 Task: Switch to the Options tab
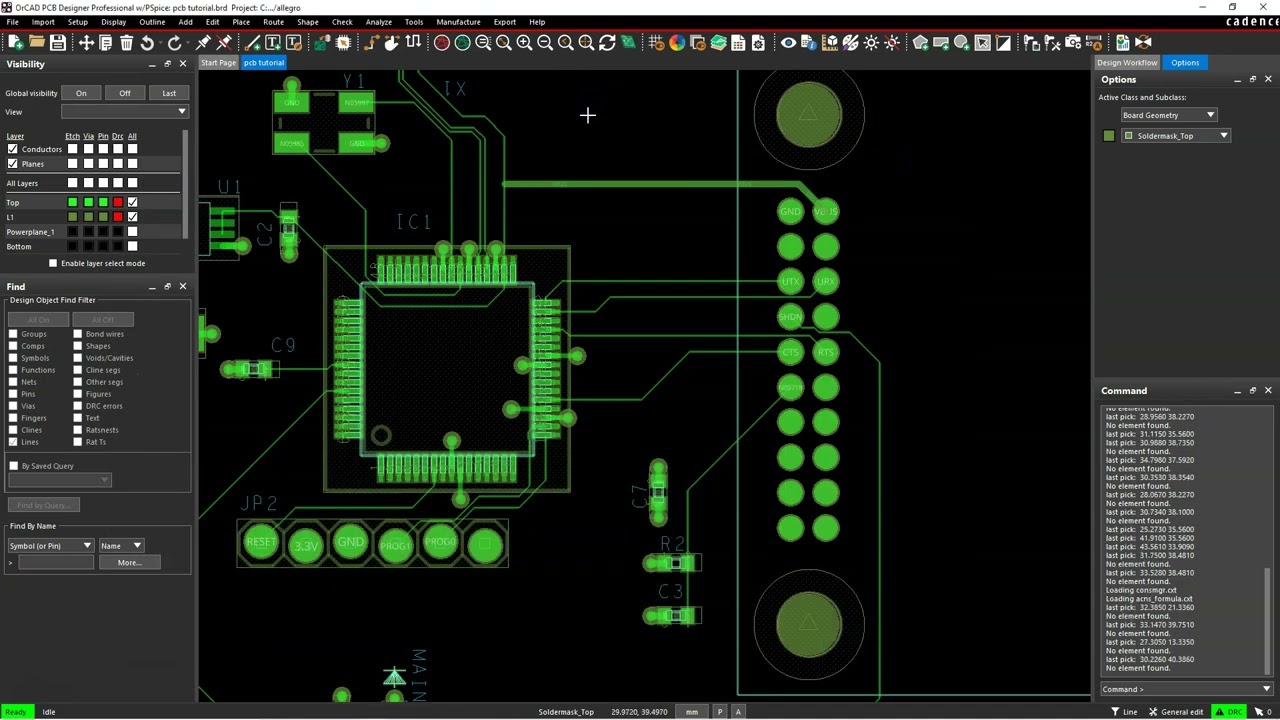point(1185,63)
